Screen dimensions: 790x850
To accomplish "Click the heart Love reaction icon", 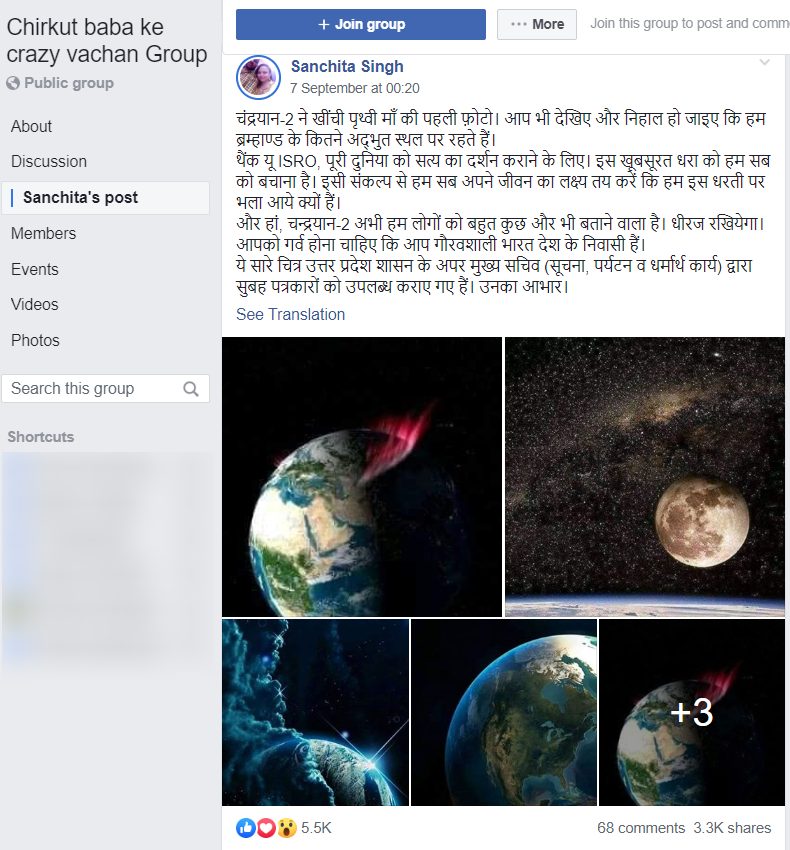I will coord(266,827).
